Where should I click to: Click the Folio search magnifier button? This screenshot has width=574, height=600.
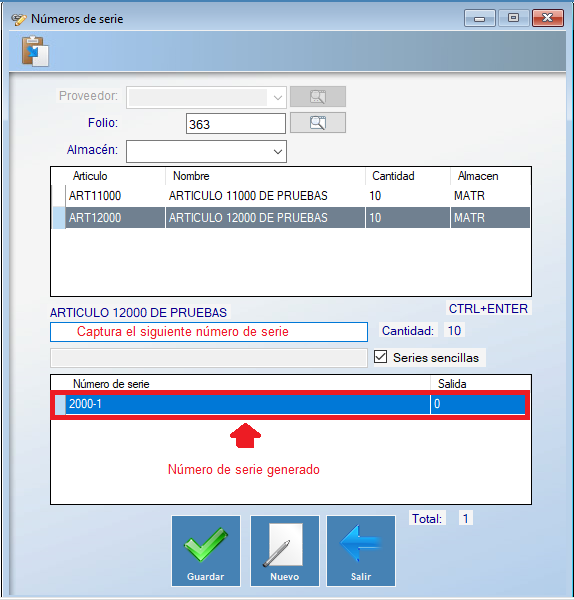point(318,123)
